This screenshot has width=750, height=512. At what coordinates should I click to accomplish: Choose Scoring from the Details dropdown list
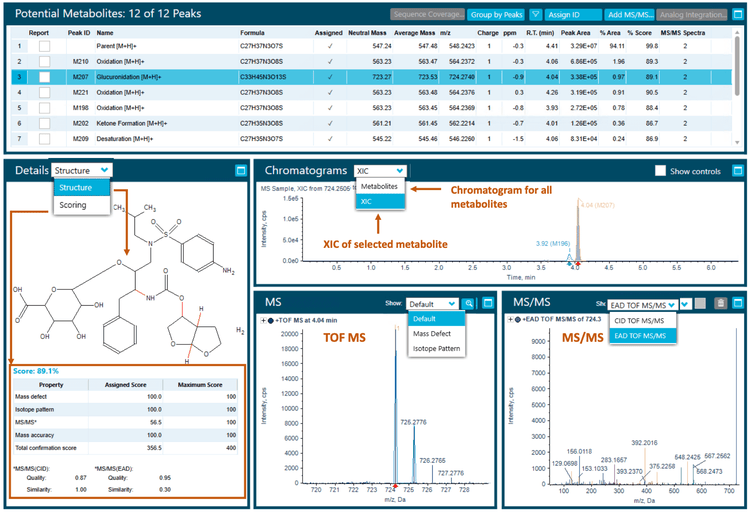pos(72,205)
